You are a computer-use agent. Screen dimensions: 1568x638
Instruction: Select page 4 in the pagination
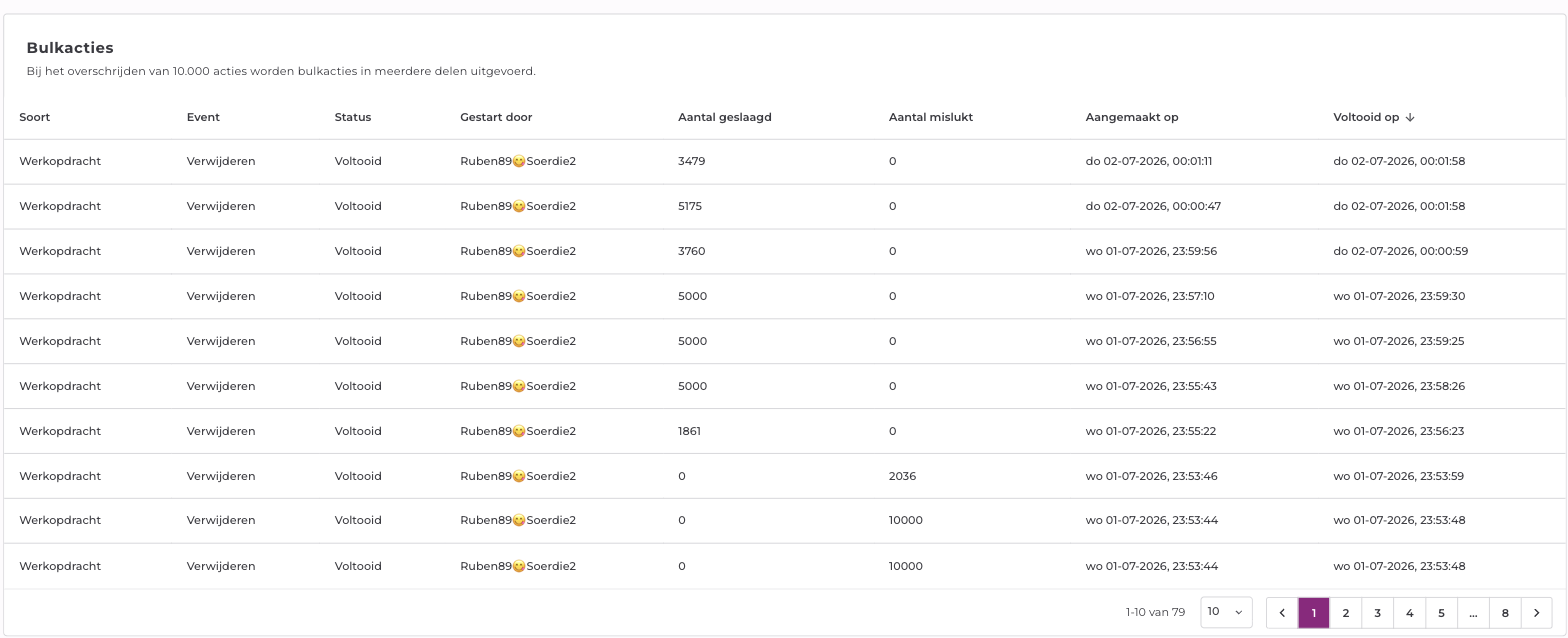[1409, 613]
